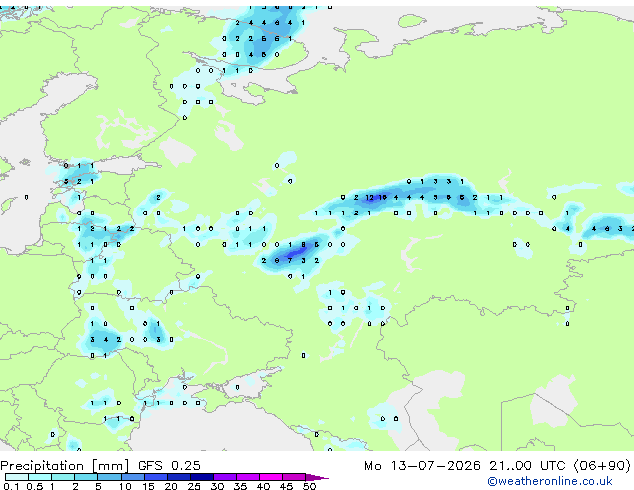634x490 pixels.
Task: Click the 10–15 mm blue legend swatch
Action: click(132, 477)
